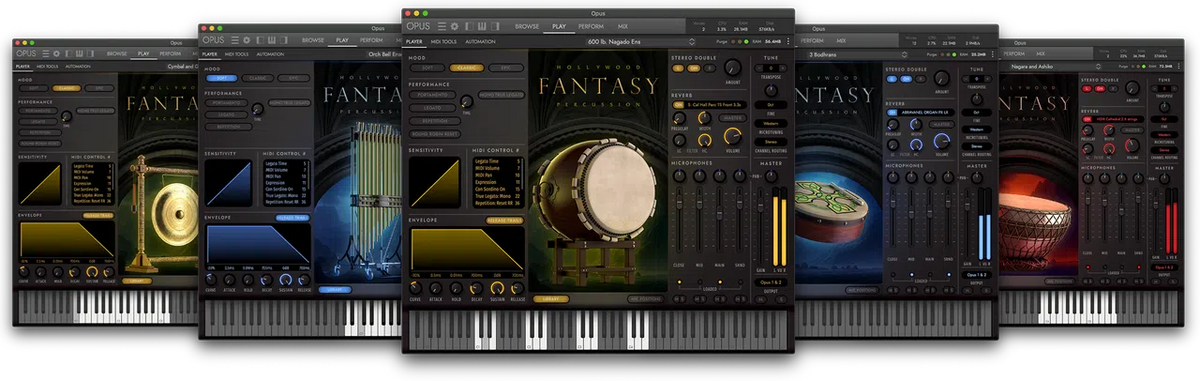This screenshot has width=1200, height=381.
Task: Adjust the envelope Sustain knob in front window
Action: (497, 288)
